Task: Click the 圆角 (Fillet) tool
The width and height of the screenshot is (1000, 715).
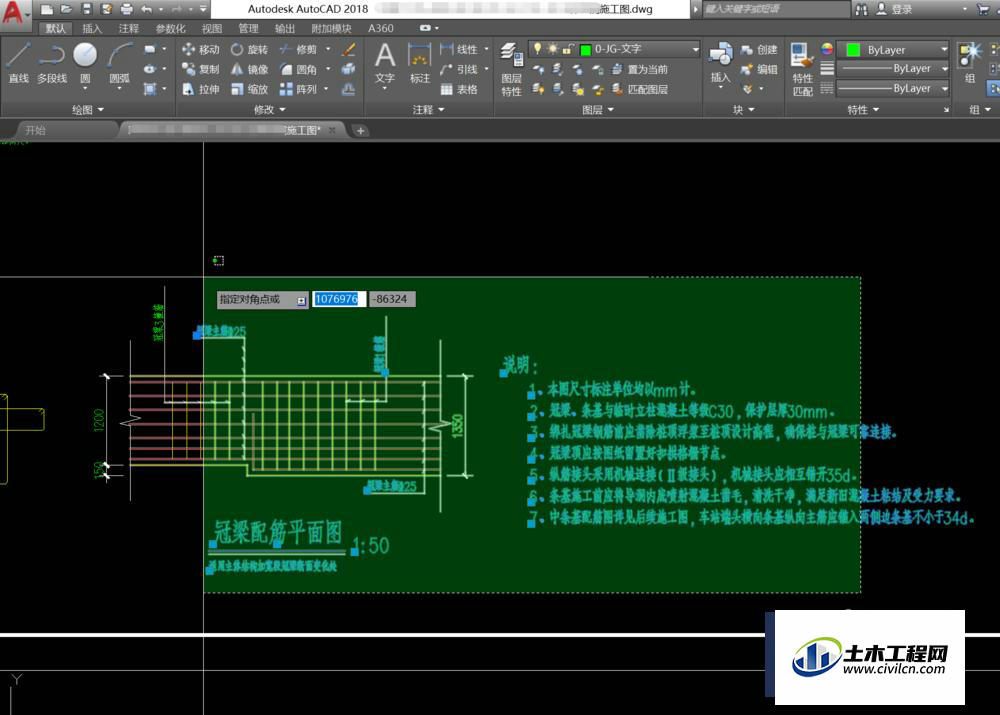Action: (x=298, y=69)
